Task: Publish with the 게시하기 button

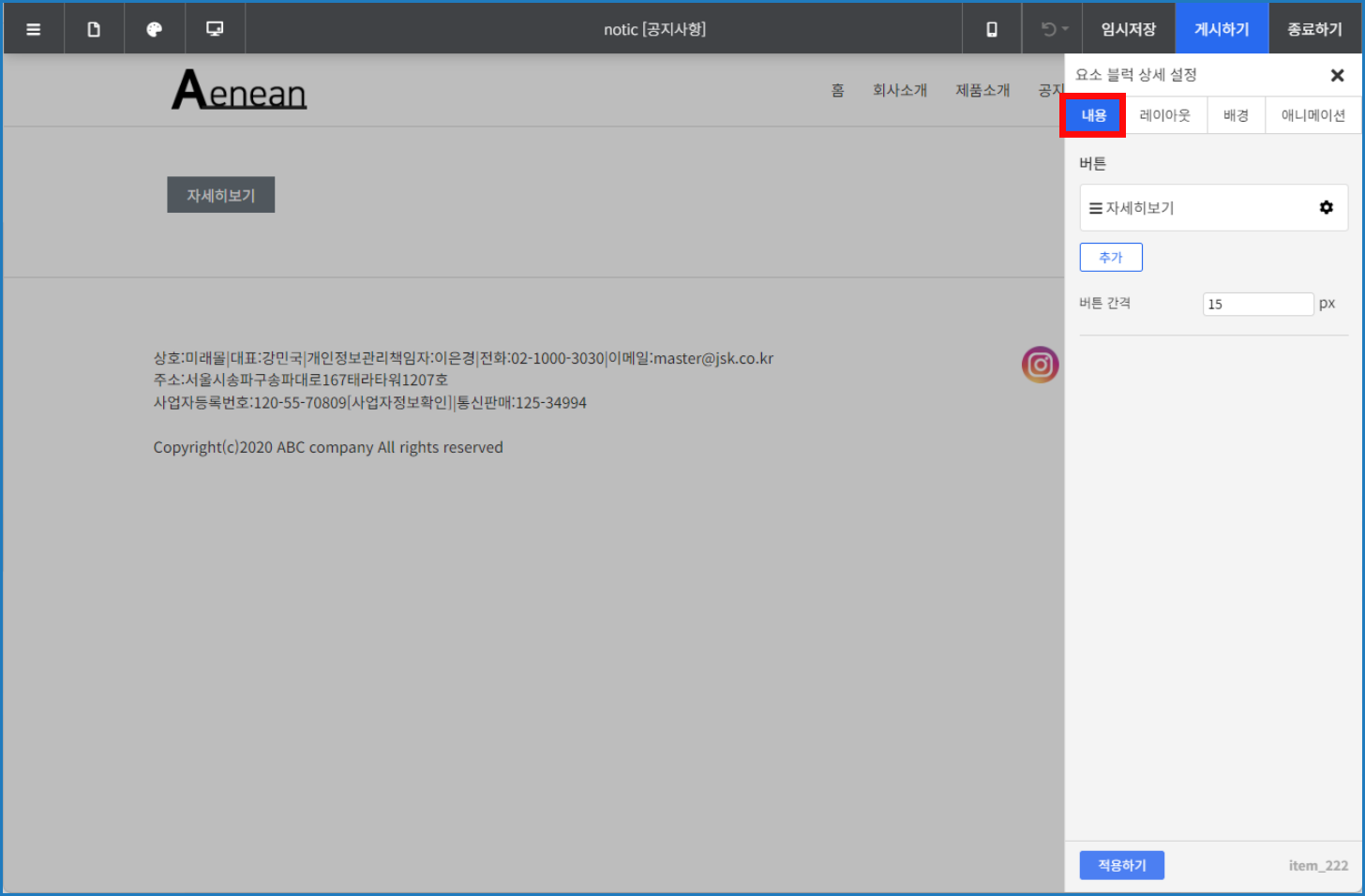Action: pyautogui.click(x=1221, y=29)
